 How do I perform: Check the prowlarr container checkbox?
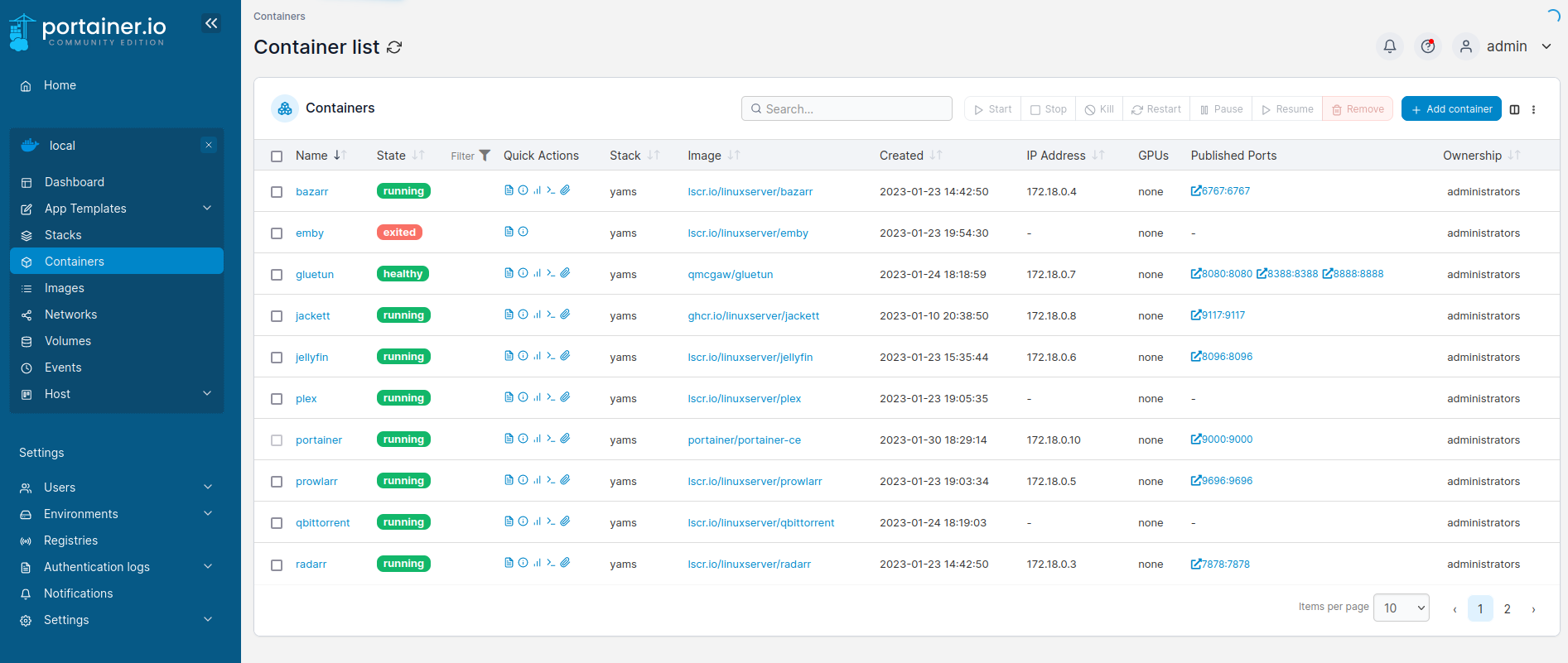click(277, 482)
